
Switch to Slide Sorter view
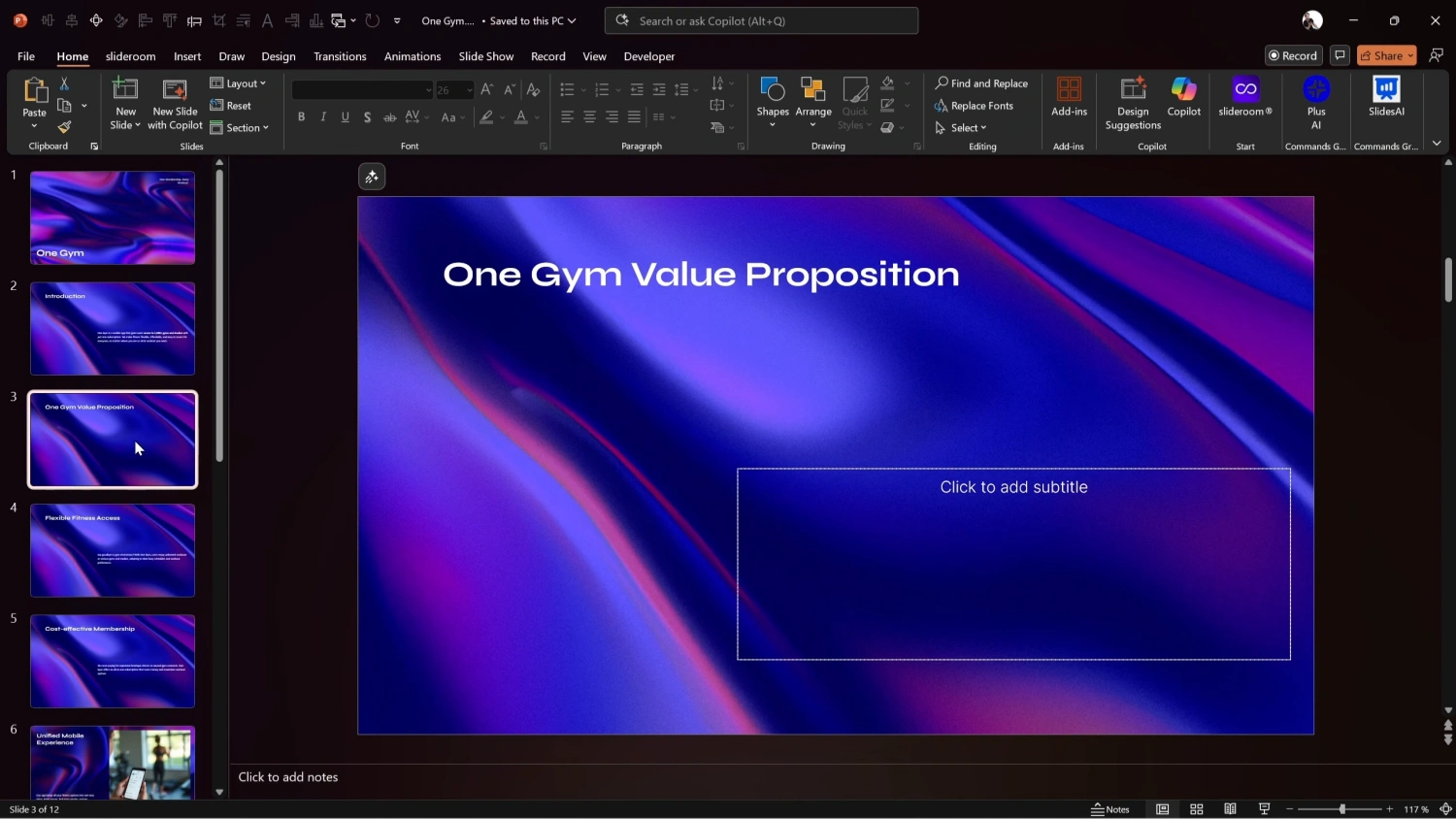[x=1197, y=809]
